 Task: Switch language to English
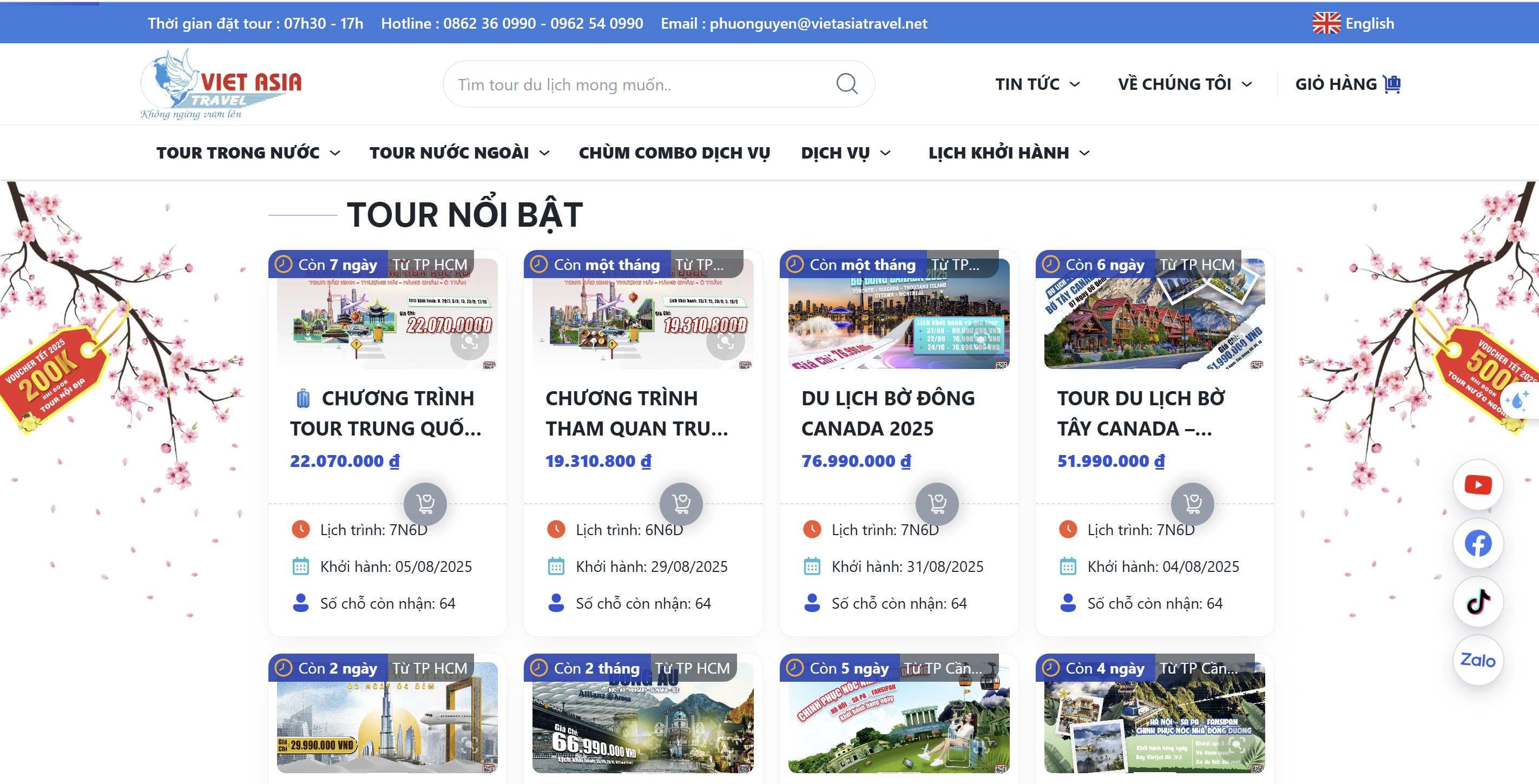coord(1354,23)
